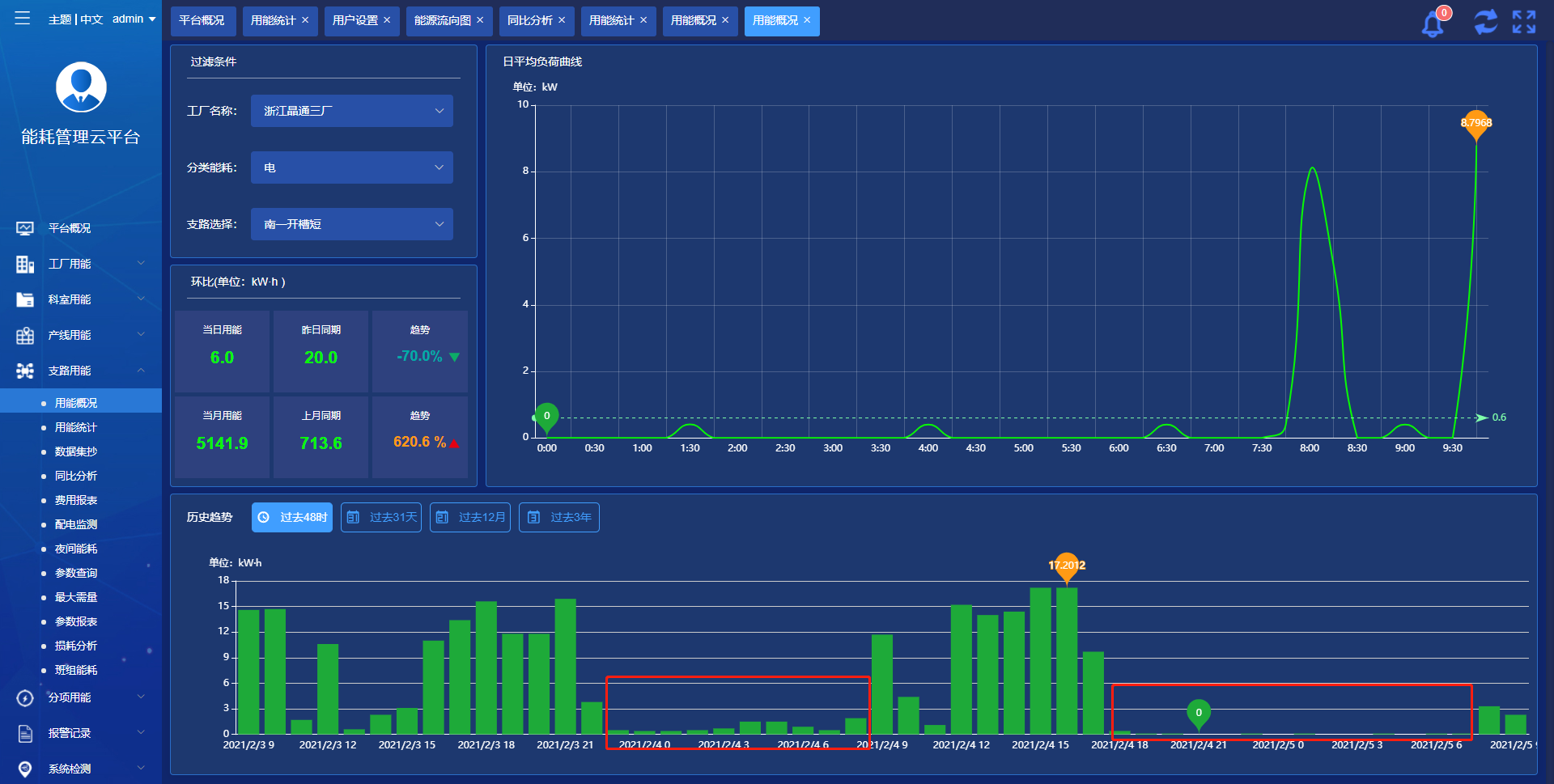The height and width of the screenshot is (784, 1554).
Task: Click the 分项用能 circular icon
Action: [x=25, y=697]
